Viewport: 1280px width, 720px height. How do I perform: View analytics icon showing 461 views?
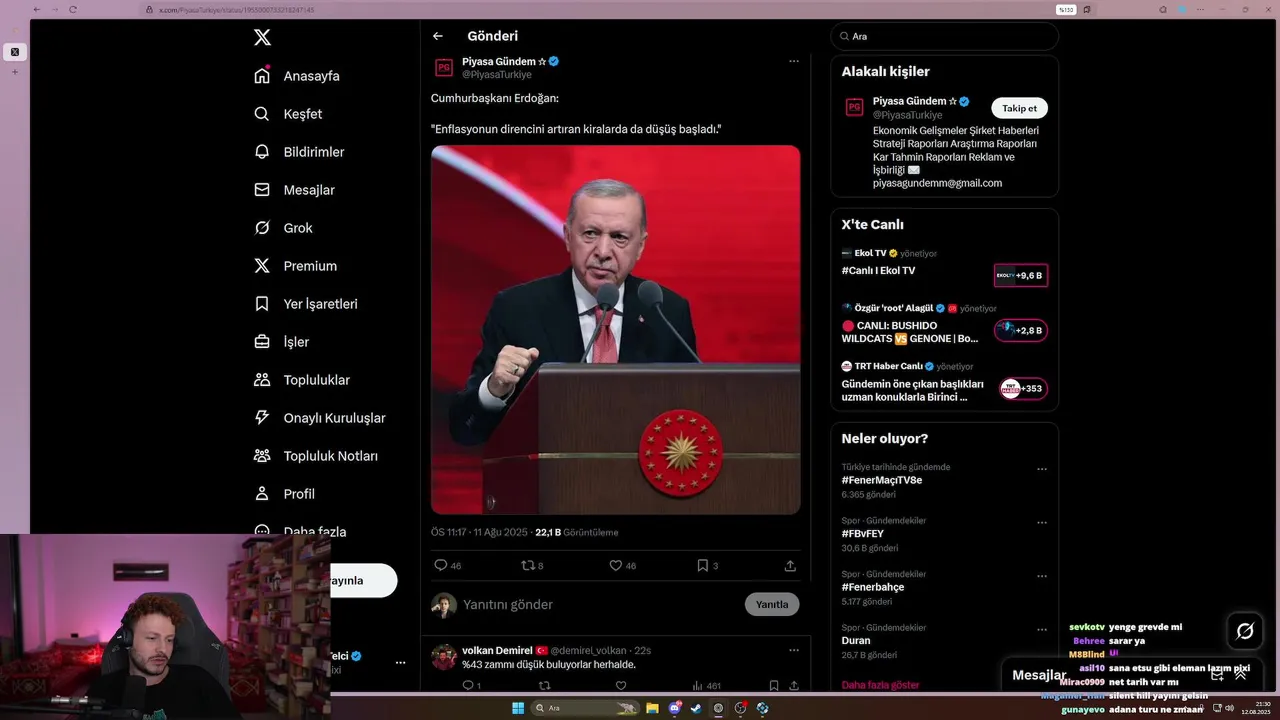click(706, 685)
